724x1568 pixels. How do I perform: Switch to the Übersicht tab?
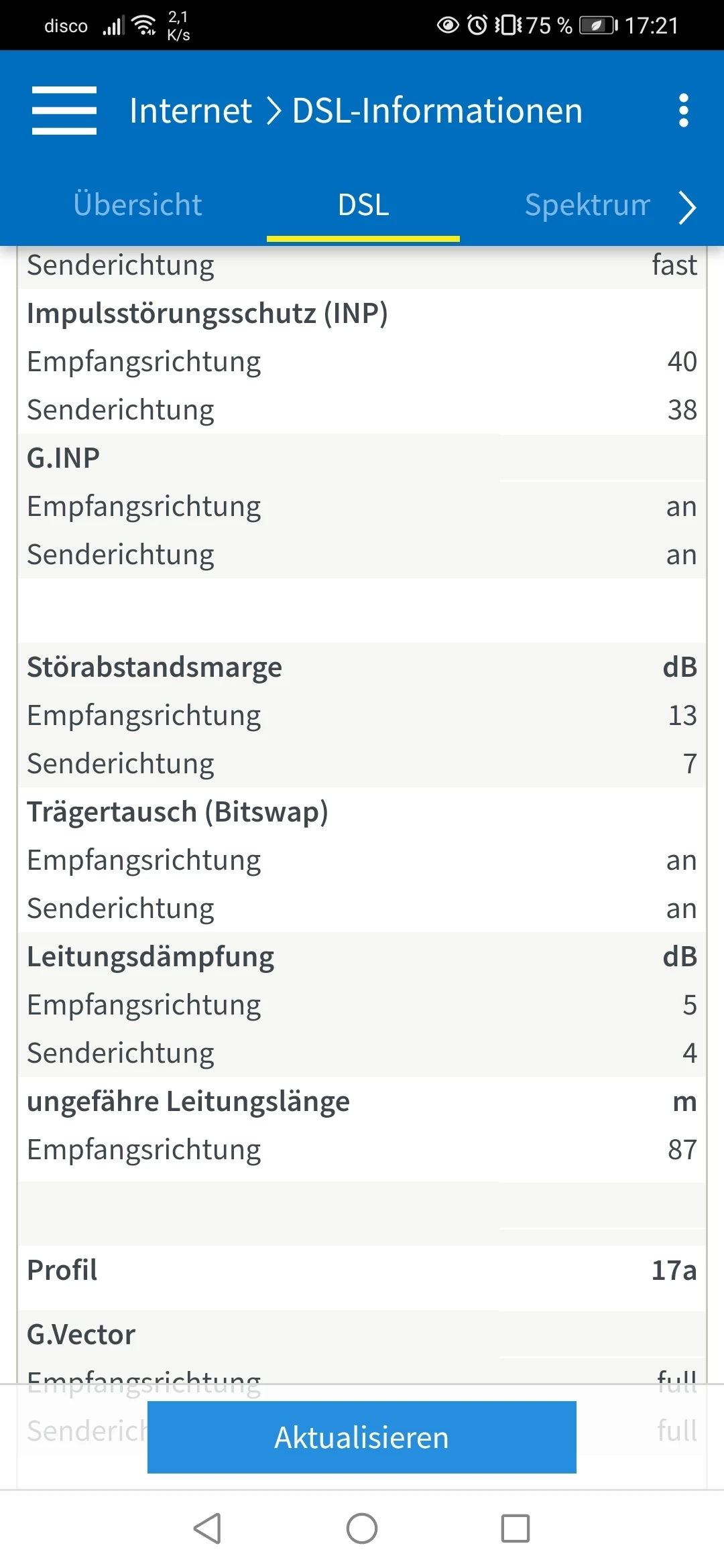pyautogui.click(x=137, y=205)
